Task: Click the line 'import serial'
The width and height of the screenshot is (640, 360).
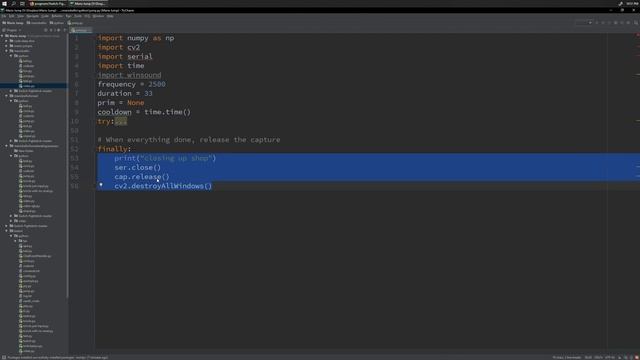Action: pyautogui.click(x=125, y=56)
